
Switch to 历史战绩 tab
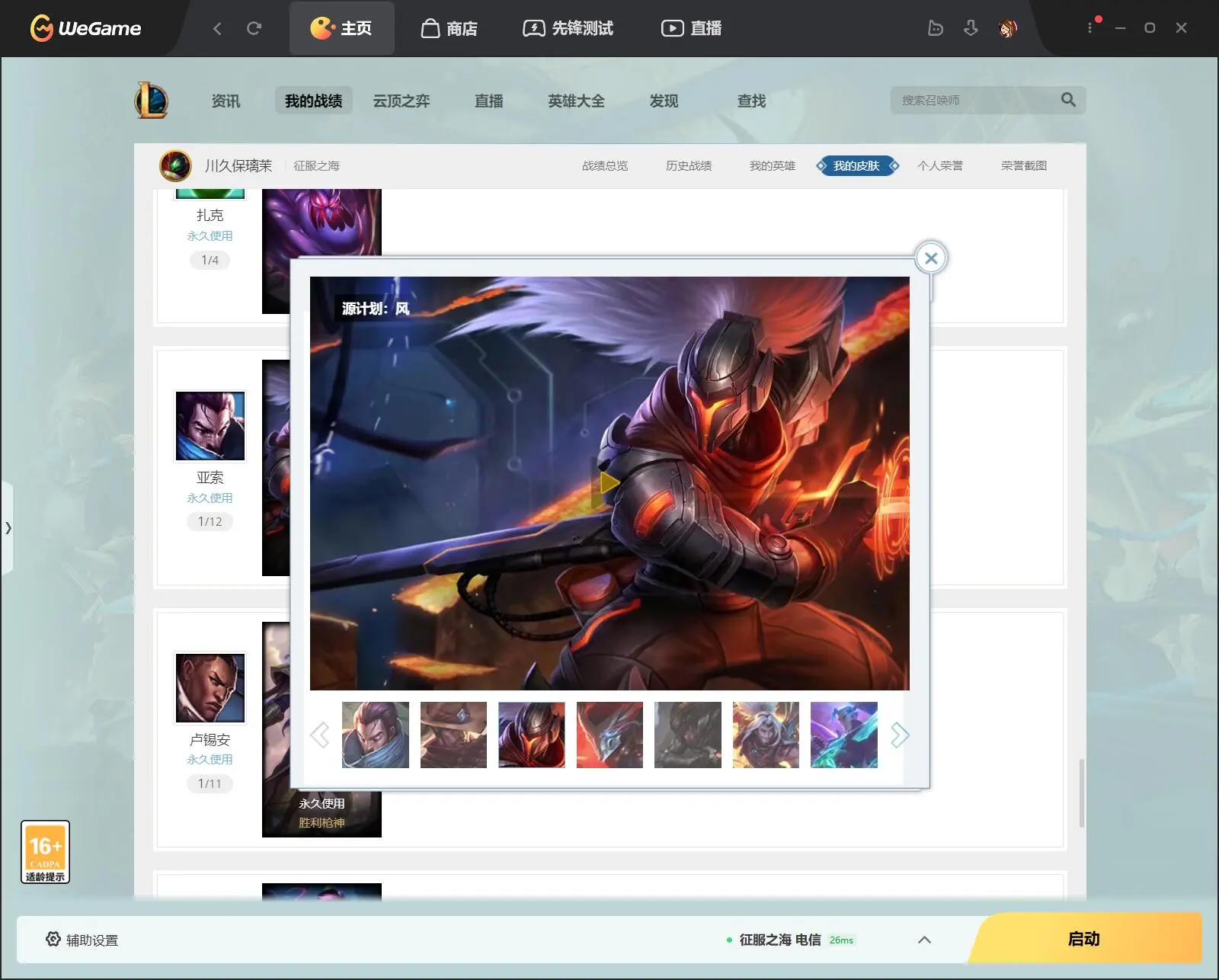689,165
